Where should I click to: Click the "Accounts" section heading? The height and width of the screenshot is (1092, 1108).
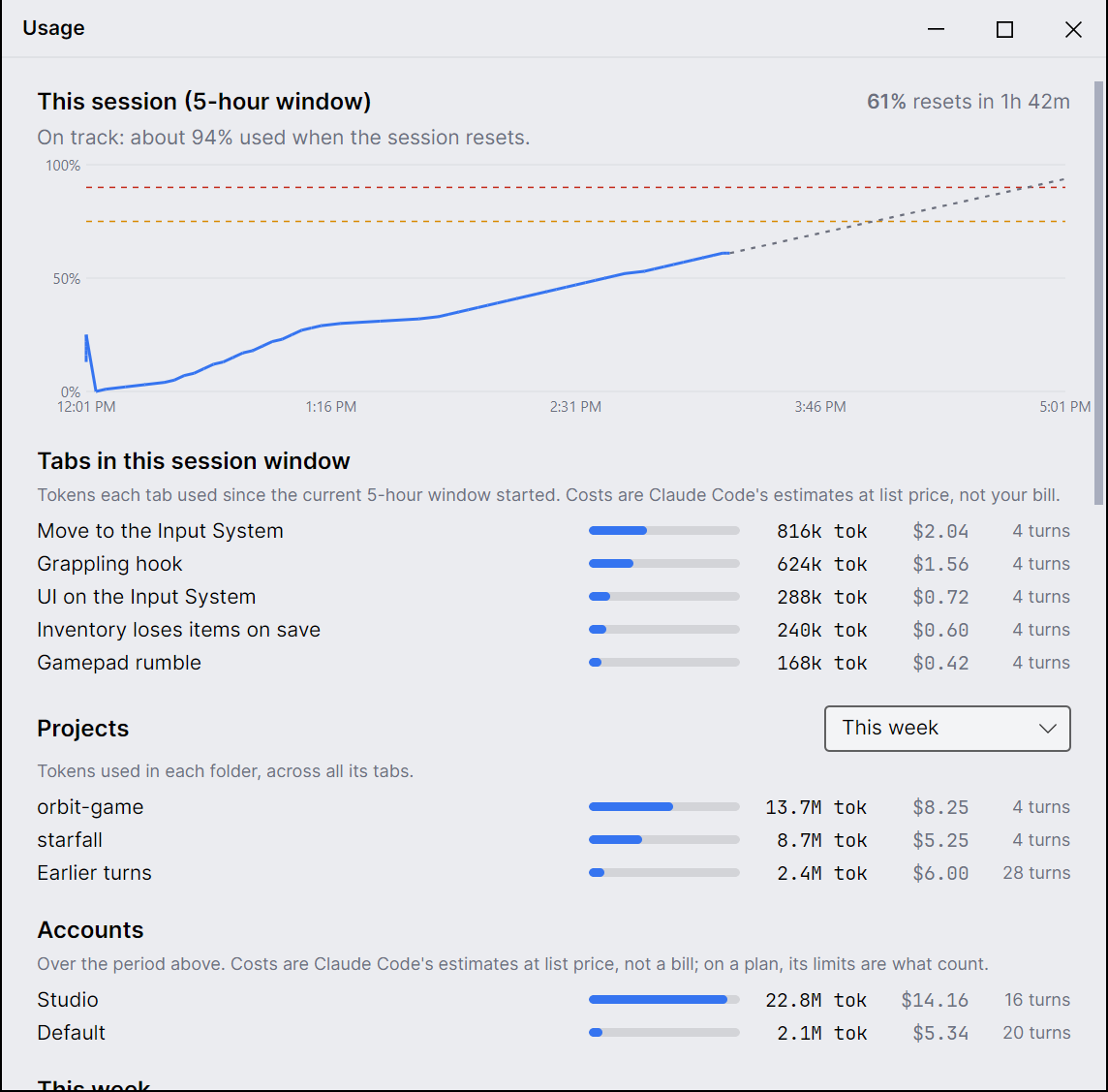[90, 930]
